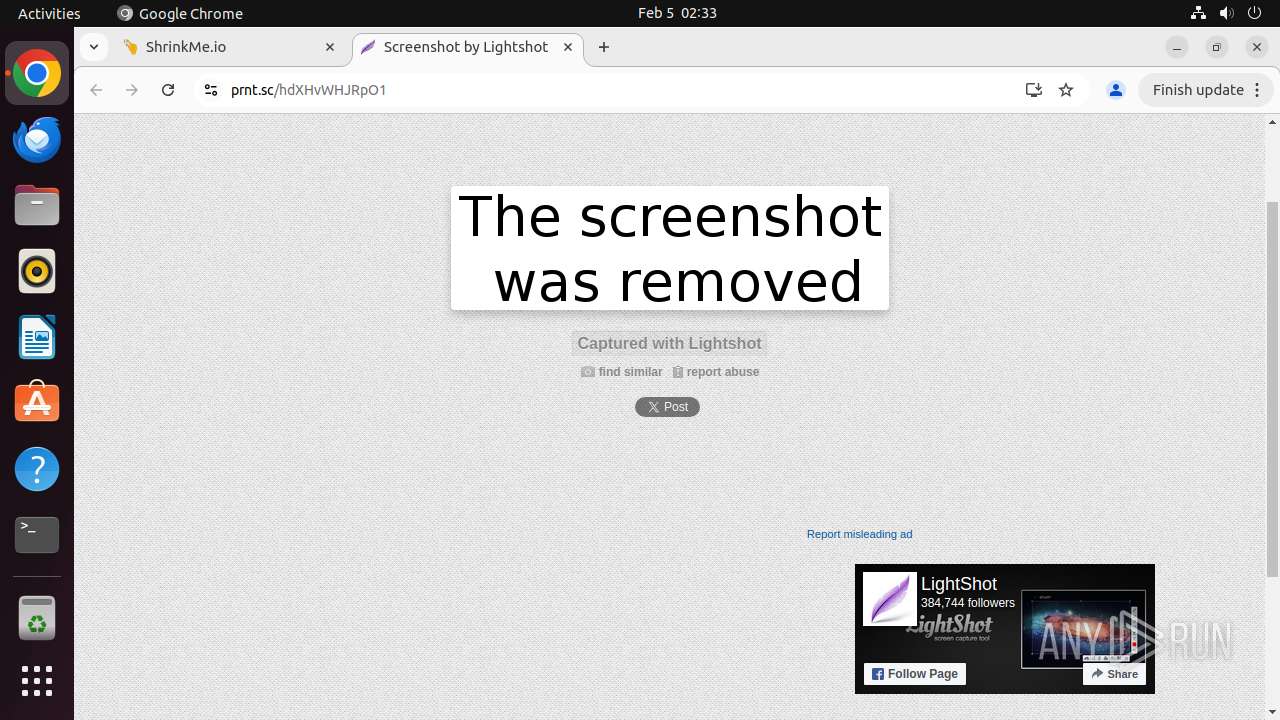Viewport: 1280px width, 720px height.
Task: Open a new tab with plus button
Action: (x=604, y=47)
